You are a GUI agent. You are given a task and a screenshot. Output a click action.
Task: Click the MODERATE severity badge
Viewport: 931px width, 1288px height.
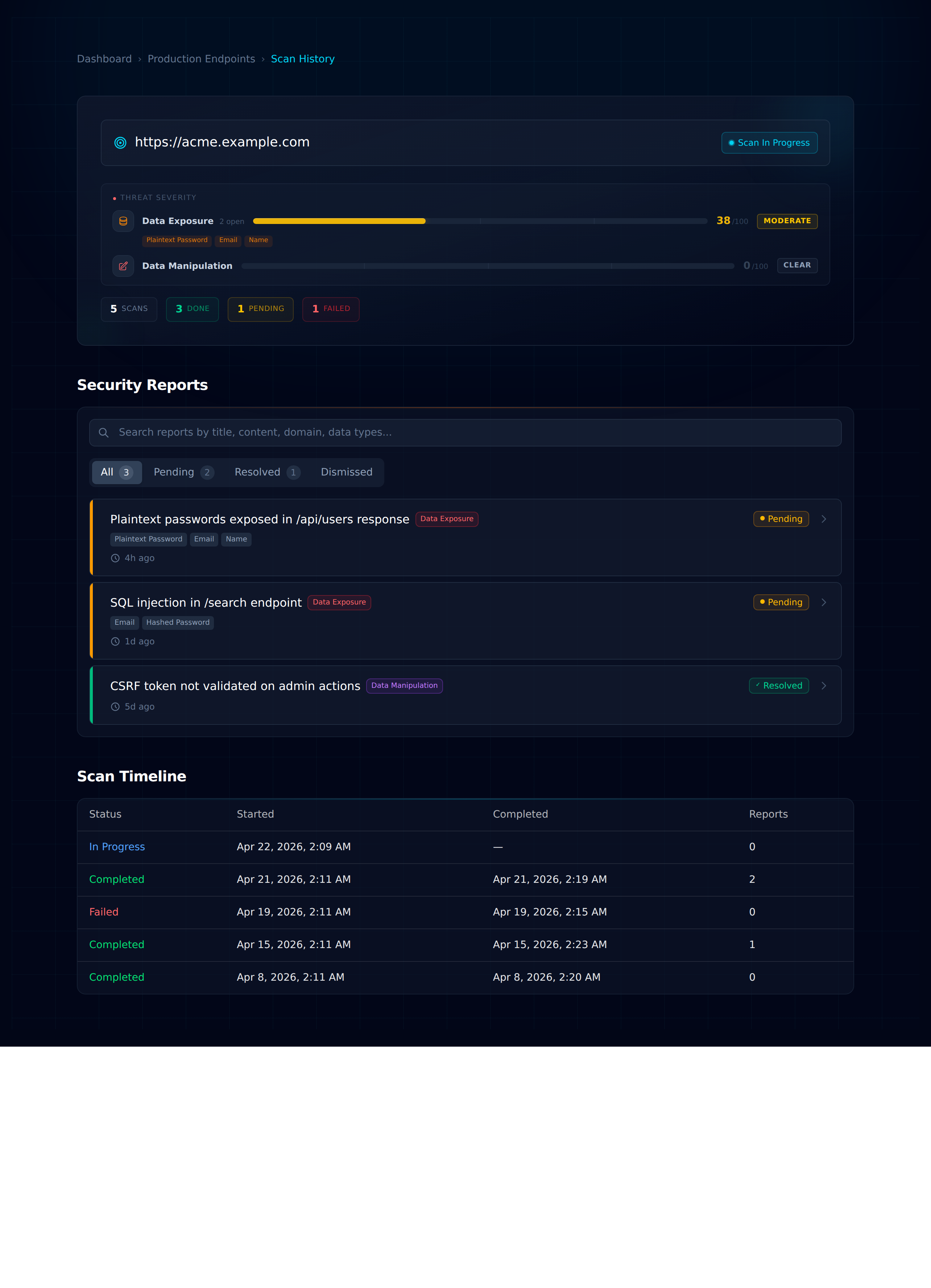787,221
